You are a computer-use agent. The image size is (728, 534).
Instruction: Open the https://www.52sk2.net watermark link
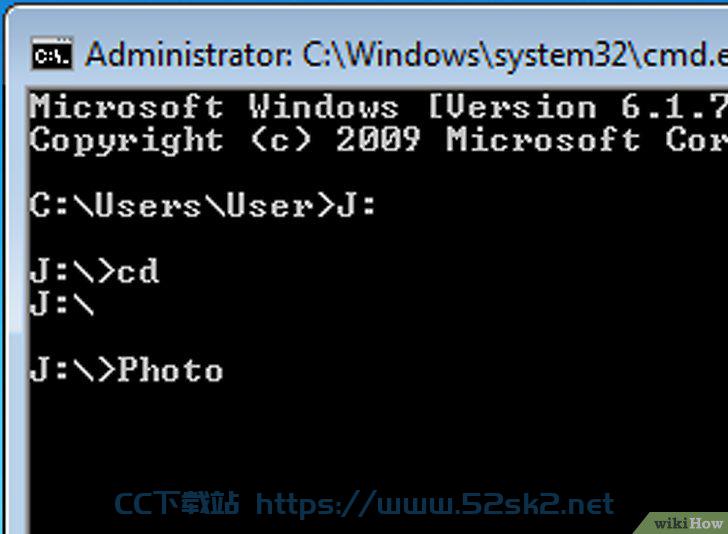pos(435,503)
